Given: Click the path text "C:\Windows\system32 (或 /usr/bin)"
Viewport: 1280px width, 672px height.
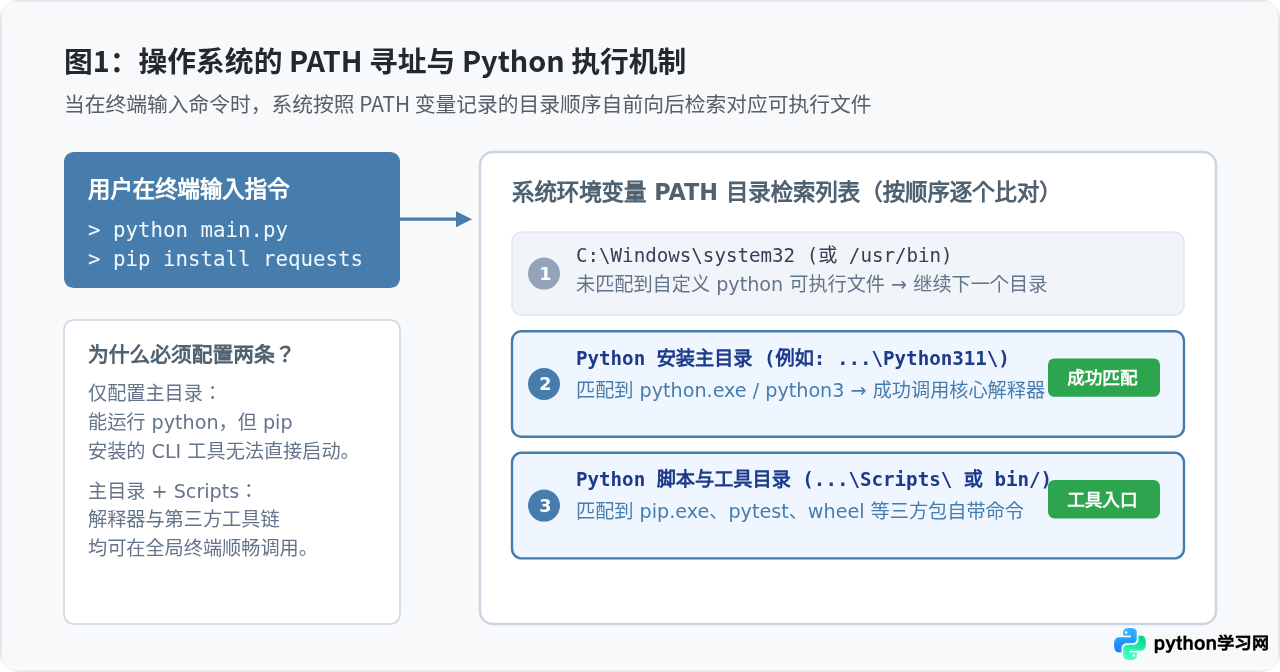Looking at the screenshot, I should [764, 255].
